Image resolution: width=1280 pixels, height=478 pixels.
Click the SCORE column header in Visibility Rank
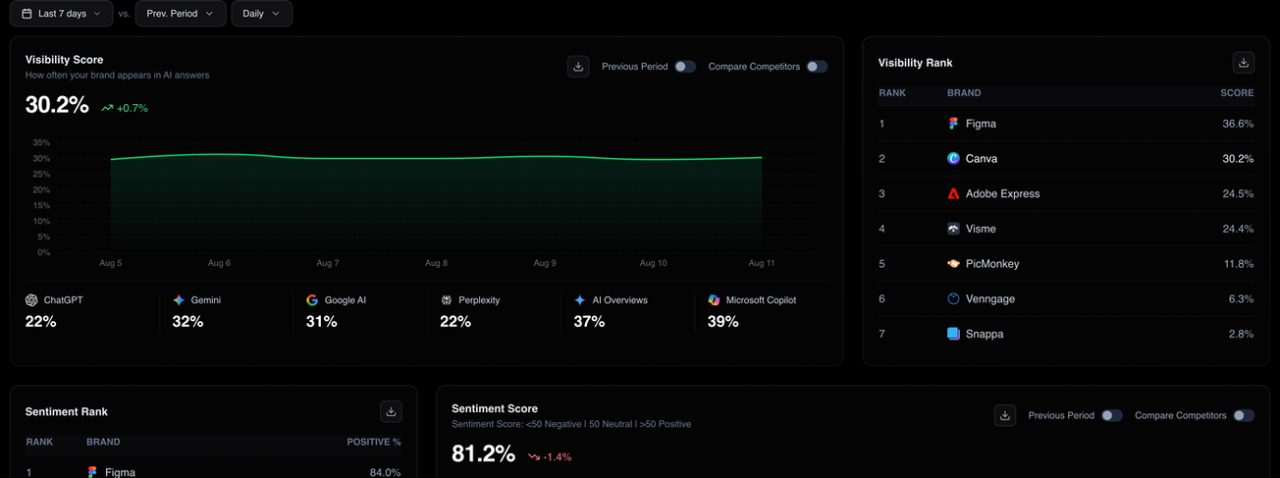point(1237,93)
